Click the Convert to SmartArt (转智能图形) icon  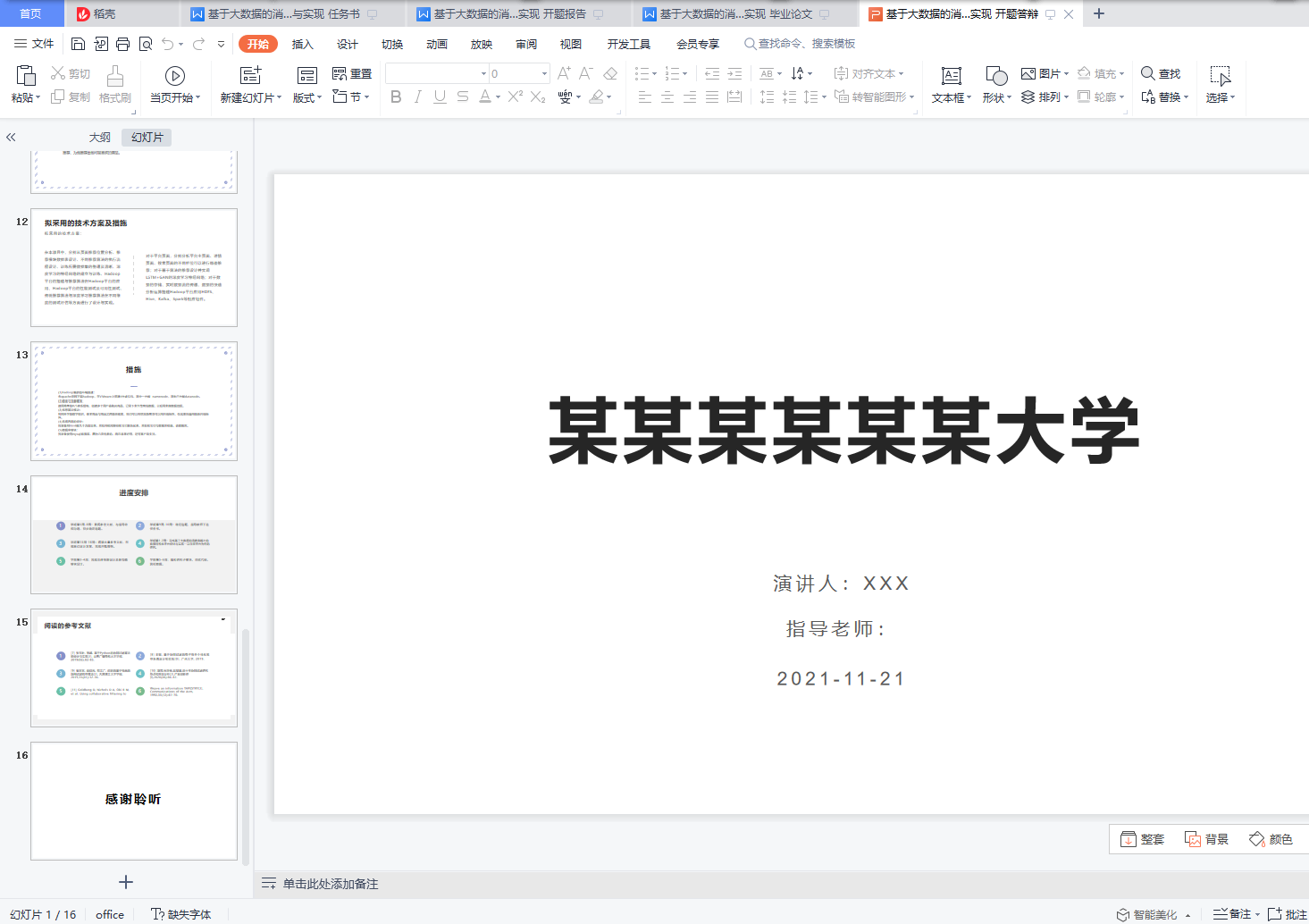842,97
